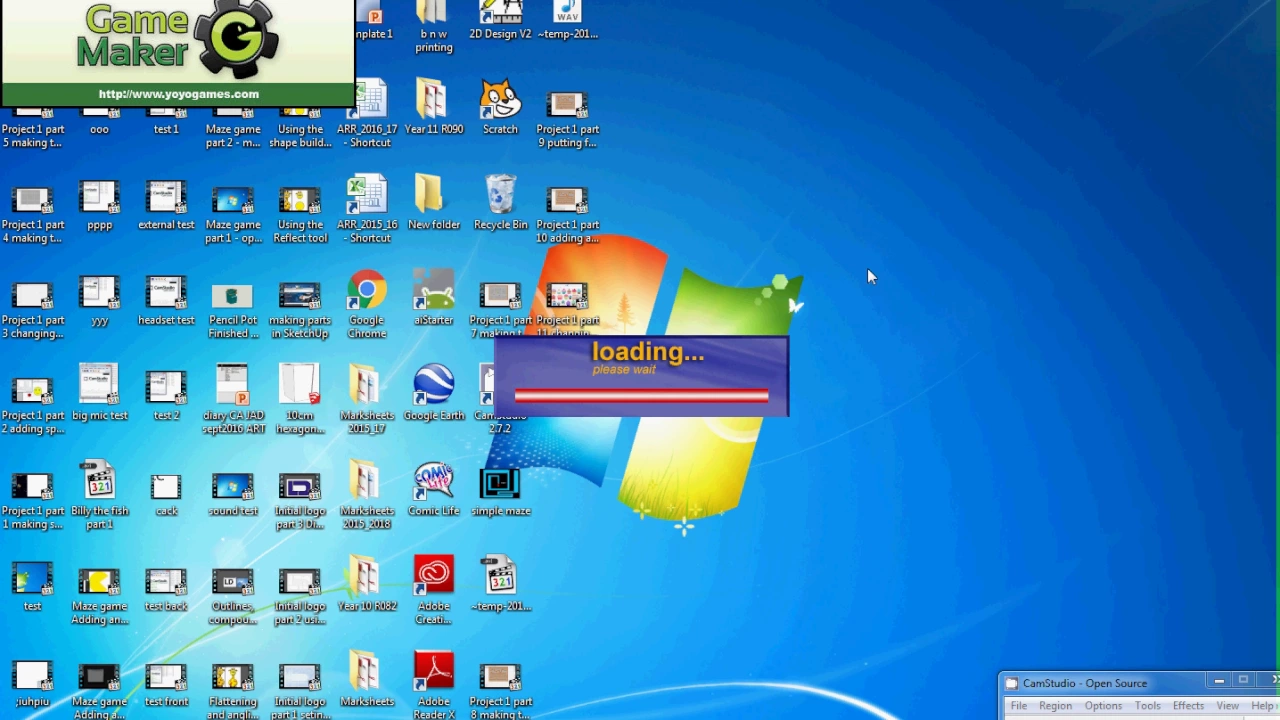This screenshot has width=1280, height=720.
Task: Select the 10cm hexagon SketchUp file
Action: coord(300,400)
